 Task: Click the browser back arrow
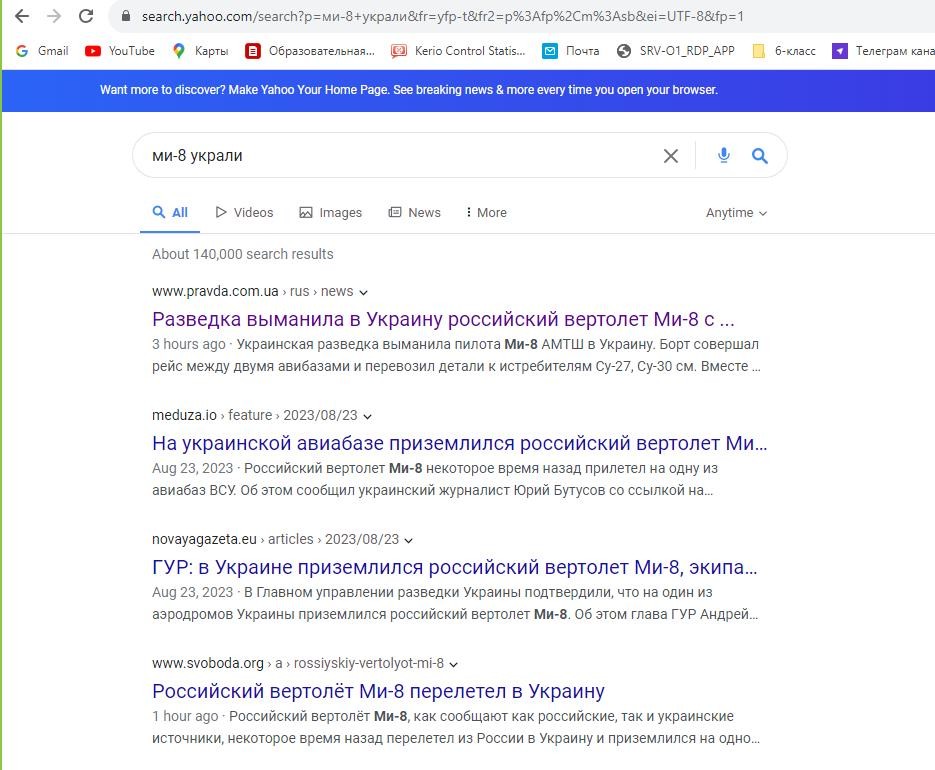[22, 16]
